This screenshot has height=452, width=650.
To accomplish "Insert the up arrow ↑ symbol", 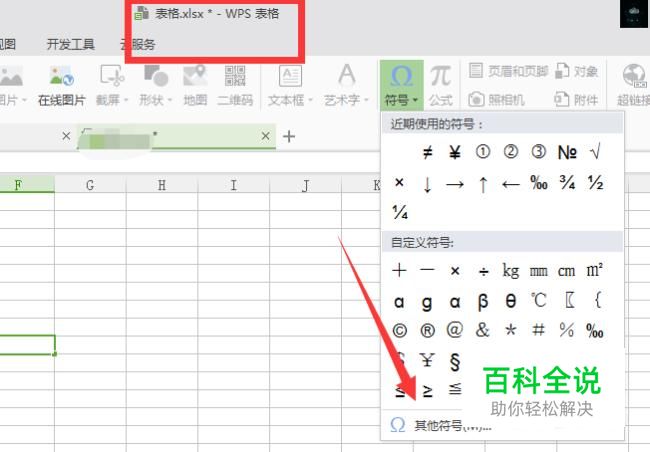I will point(483,185).
